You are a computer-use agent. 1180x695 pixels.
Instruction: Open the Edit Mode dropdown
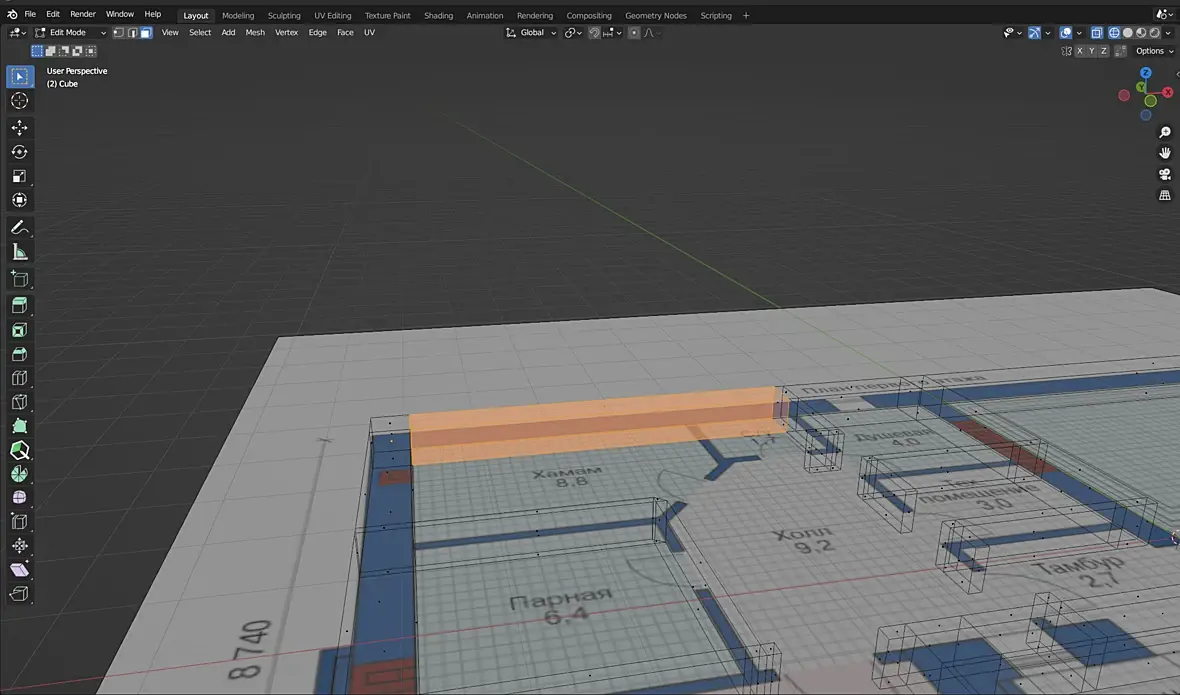click(x=71, y=32)
